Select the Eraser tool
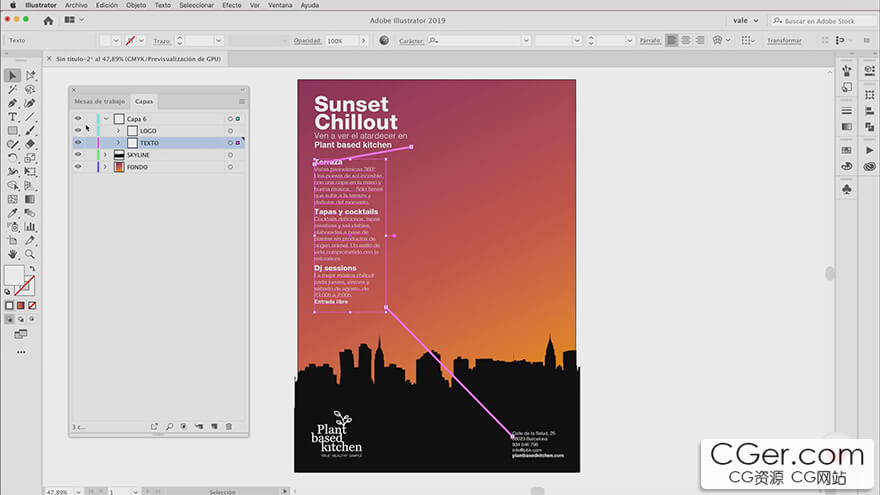This screenshot has width=880, height=495. (30, 144)
